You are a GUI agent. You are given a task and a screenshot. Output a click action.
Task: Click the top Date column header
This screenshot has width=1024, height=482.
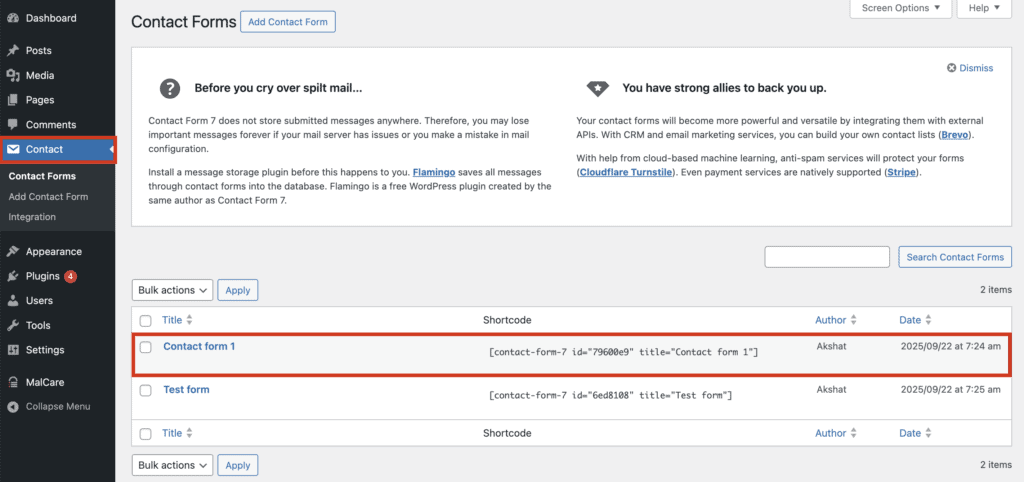[910, 320]
